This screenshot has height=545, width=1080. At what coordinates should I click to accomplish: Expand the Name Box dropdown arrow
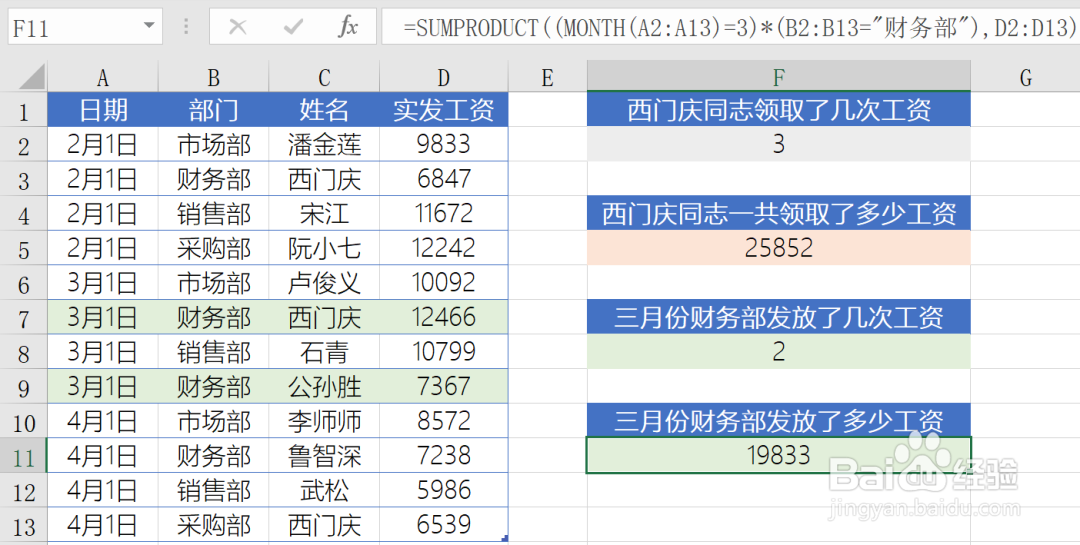[x=149, y=26]
